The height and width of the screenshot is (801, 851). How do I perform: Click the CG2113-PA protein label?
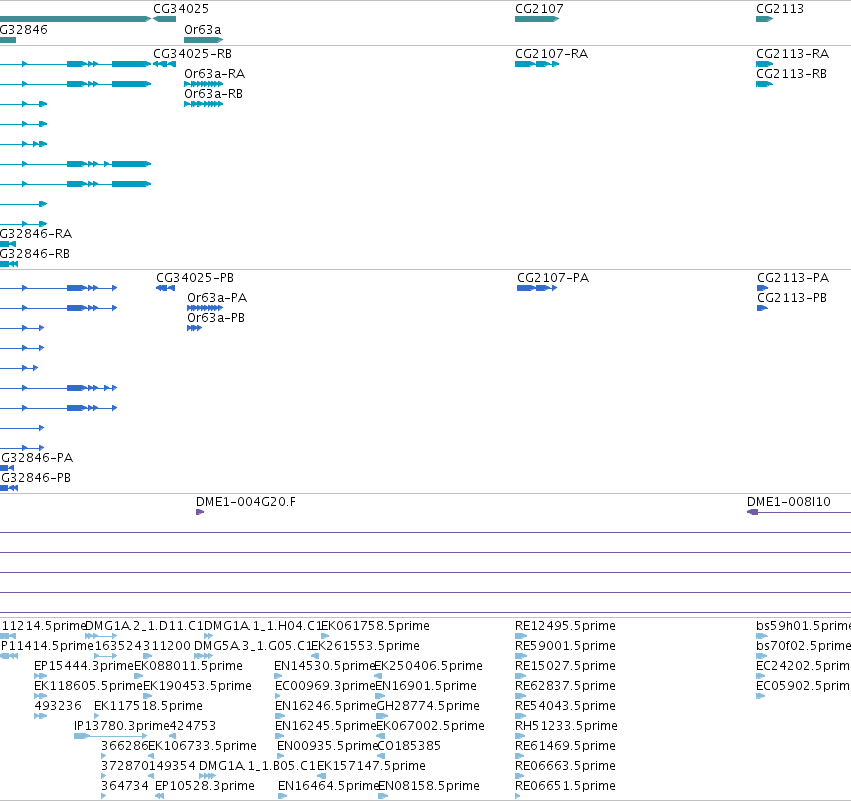(x=793, y=277)
